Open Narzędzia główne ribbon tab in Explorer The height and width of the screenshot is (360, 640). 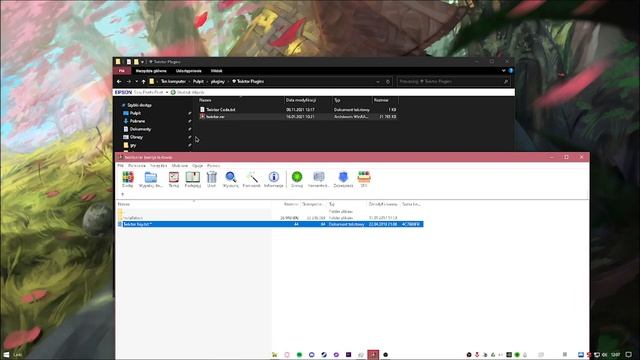151,71
